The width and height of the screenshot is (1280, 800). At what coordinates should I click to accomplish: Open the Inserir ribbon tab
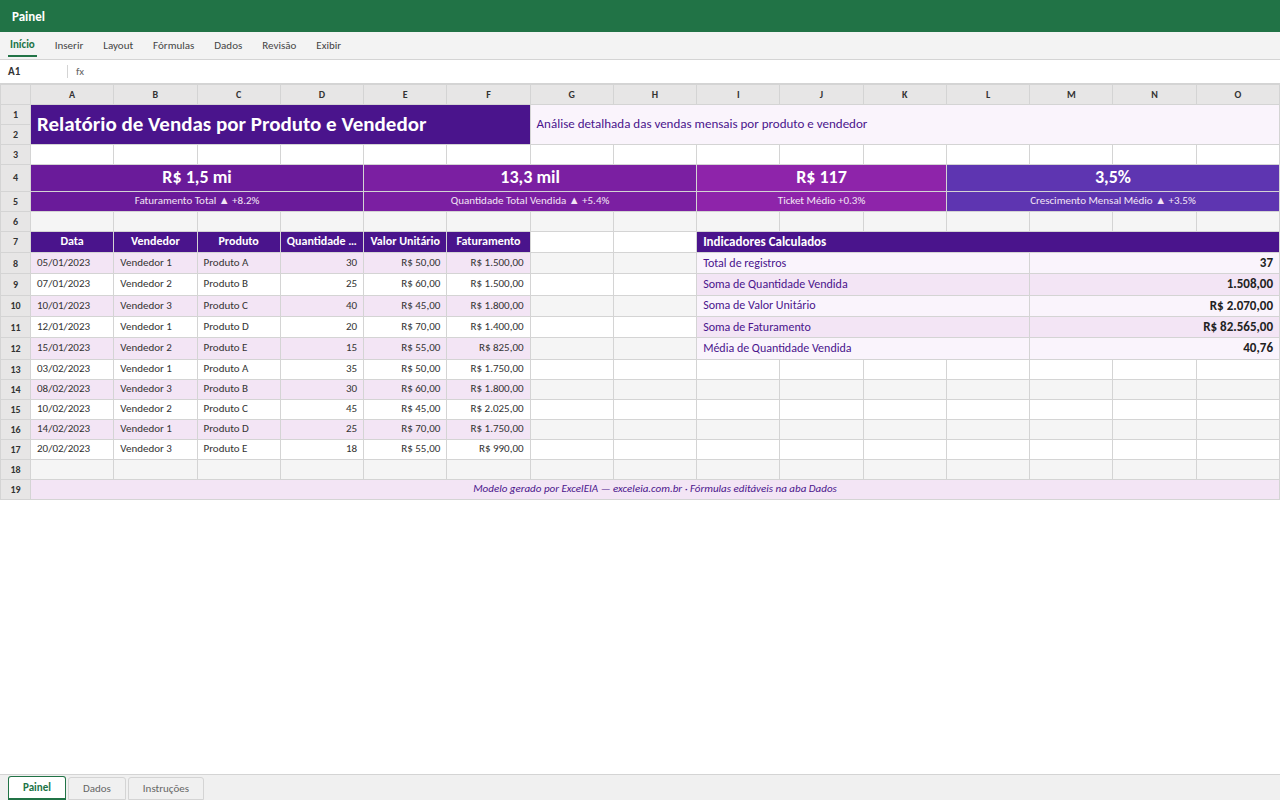coord(69,45)
